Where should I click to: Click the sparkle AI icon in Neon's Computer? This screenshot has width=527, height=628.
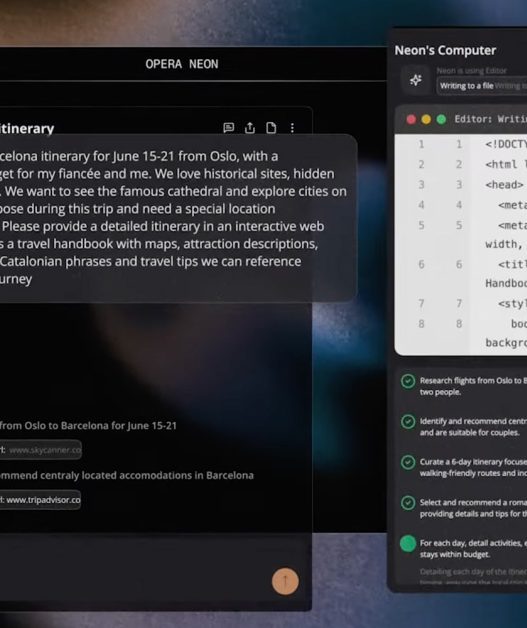(416, 80)
